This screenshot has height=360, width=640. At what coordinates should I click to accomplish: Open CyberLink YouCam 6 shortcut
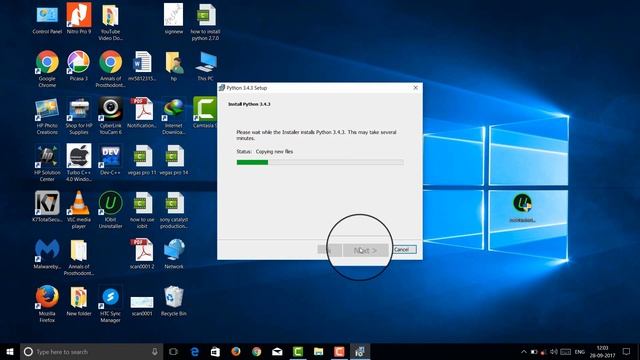tap(110, 116)
